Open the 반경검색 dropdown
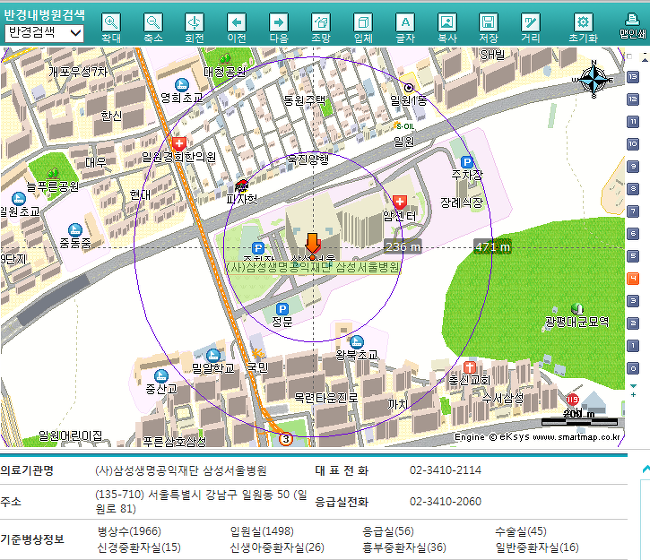The width and height of the screenshot is (650, 560). (x=44, y=33)
